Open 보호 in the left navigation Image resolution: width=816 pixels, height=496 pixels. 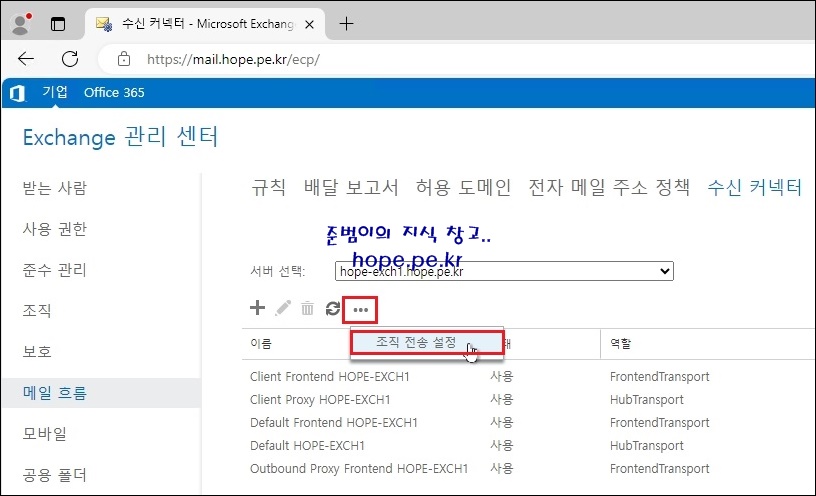click(37, 352)
